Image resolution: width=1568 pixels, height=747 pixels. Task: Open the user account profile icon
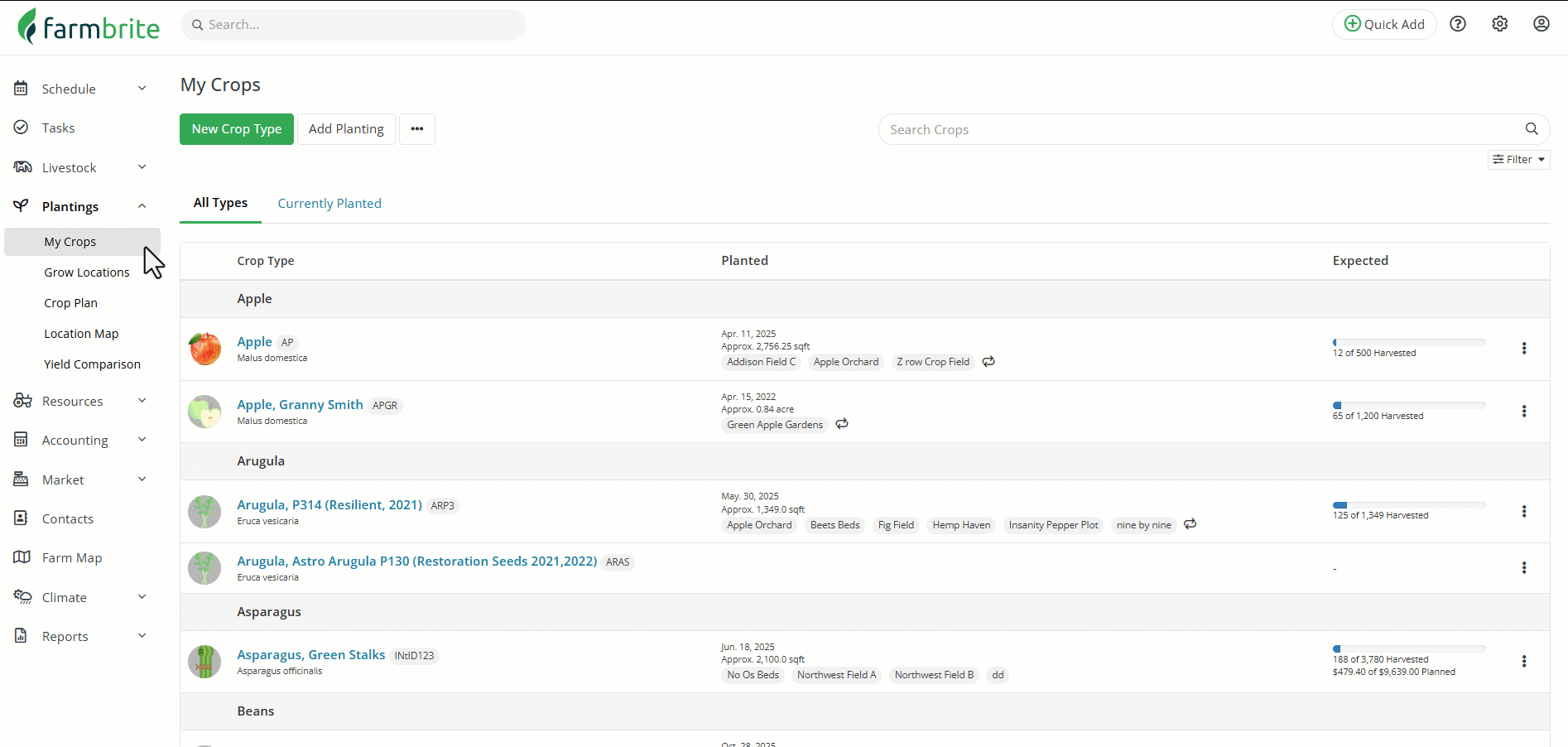pyautogui.click(x=1542, y=24)
